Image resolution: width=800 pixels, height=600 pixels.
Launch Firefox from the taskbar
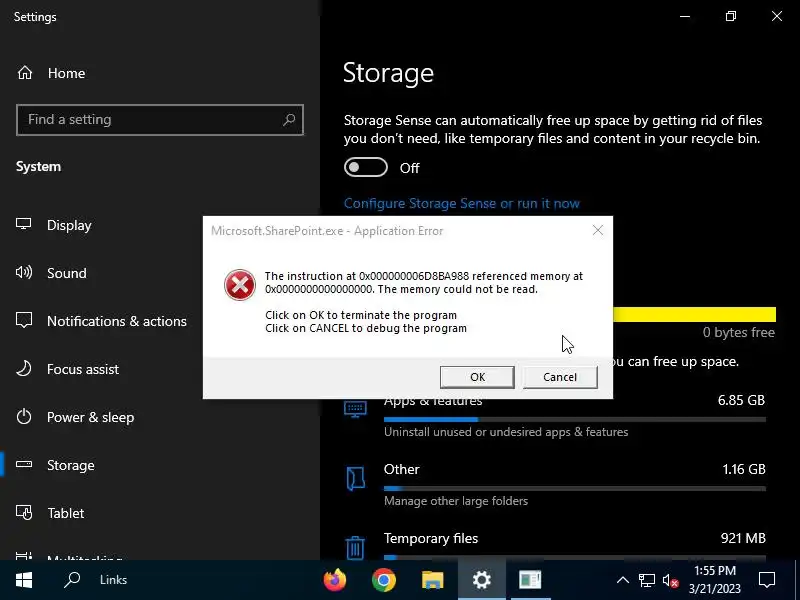tap(335, 580)
